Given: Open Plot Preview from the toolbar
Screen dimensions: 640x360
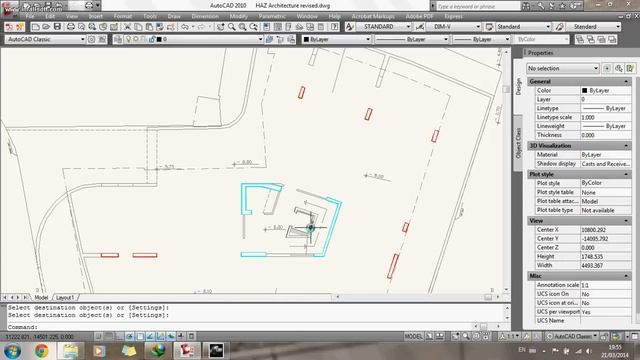Looking at the screenshot, I should (x=81, y=27).
